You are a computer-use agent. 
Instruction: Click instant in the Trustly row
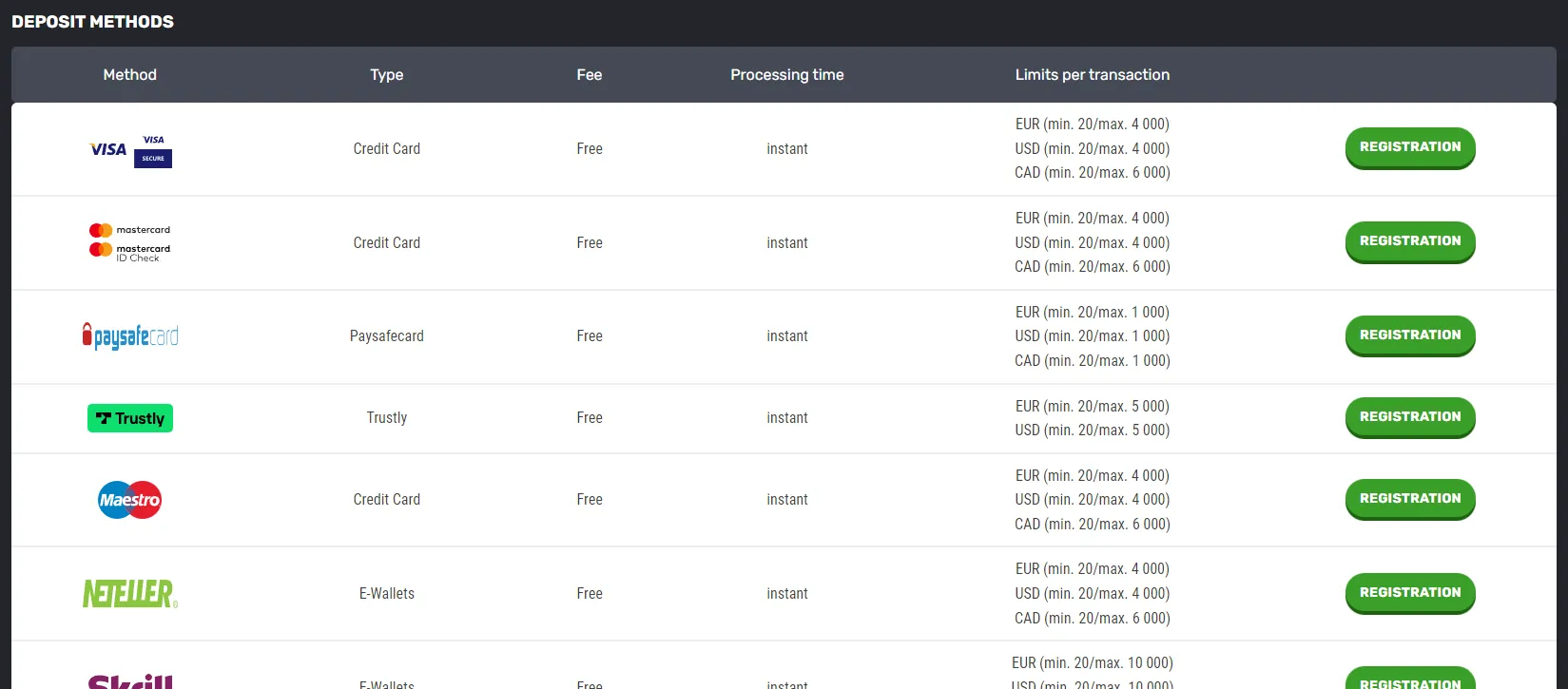787,418
